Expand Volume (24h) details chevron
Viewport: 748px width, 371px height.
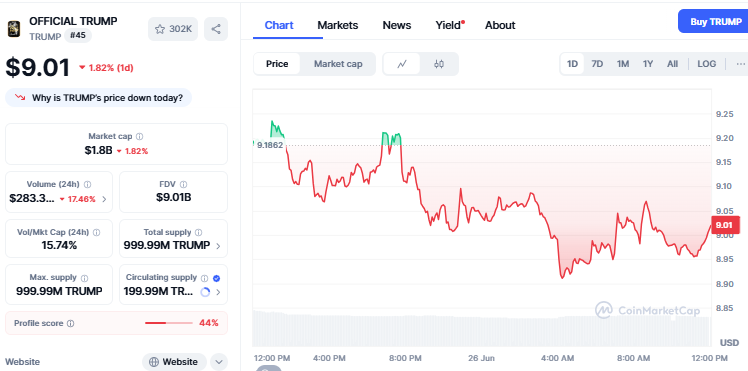(104, 199)
